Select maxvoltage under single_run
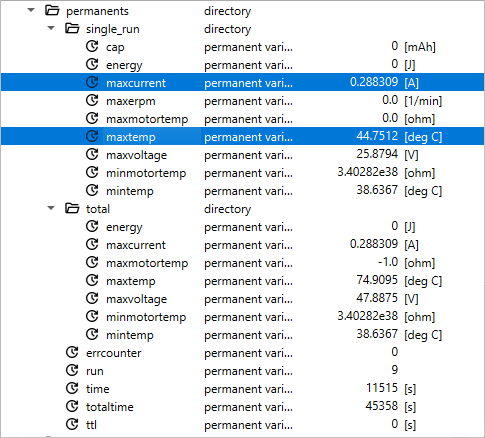The height and width of the screenshot is (438, 485). point(242,154)
